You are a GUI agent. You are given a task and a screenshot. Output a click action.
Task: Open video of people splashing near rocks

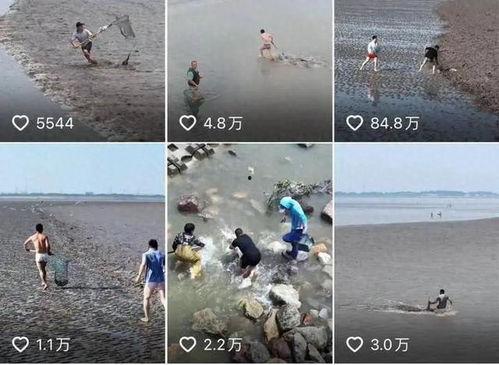point(250,253)
